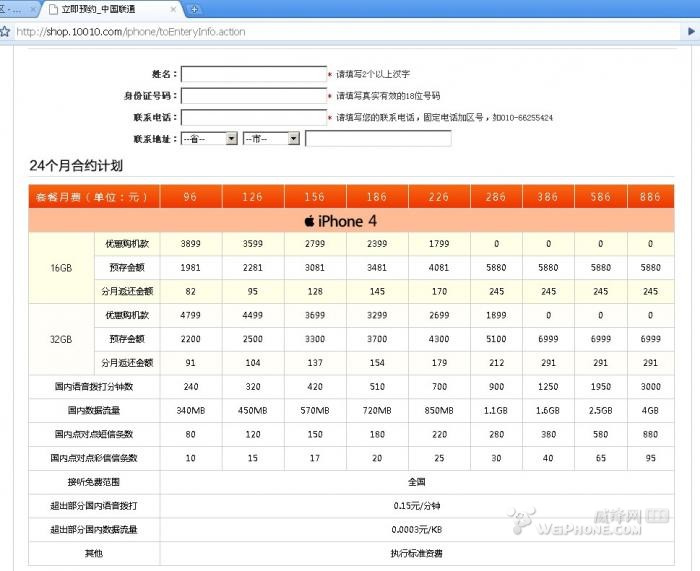Open the 市 city dropdown
Viewport: 700px width, 571px height.
click(x=271, y=139)
